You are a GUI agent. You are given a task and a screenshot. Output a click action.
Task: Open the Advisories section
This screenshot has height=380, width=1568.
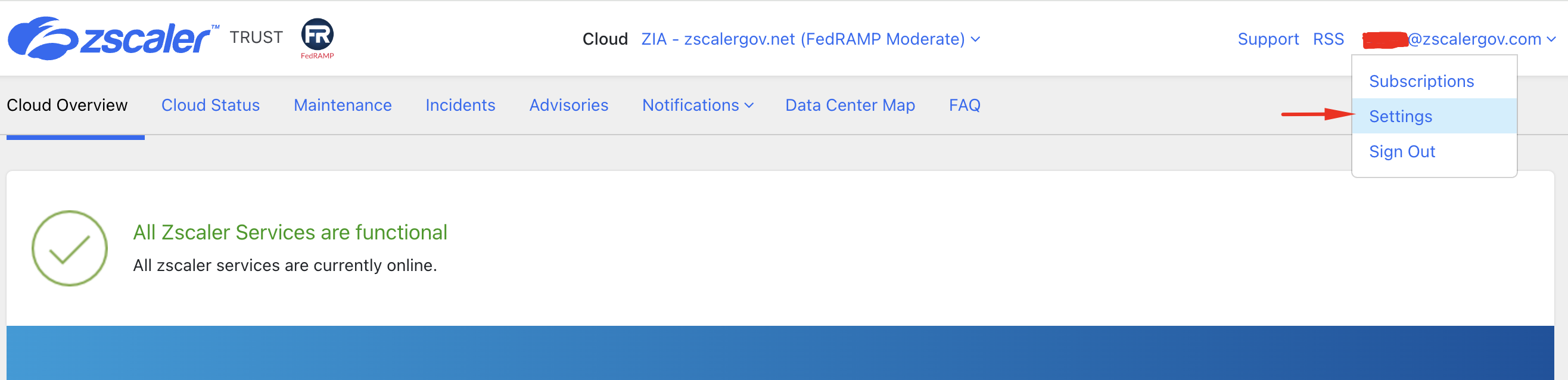point(568,105)
